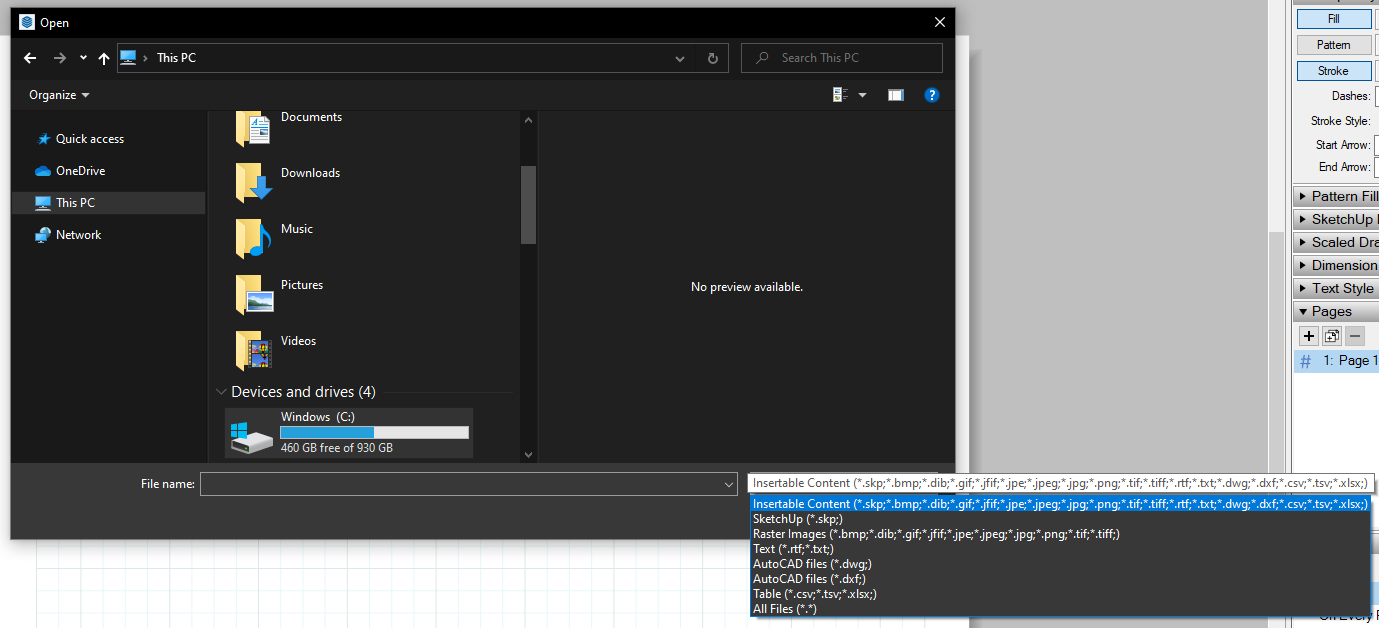
Task: Choose "SketchUp (*.skp;)" file type
Action: [x=797, y=518]
